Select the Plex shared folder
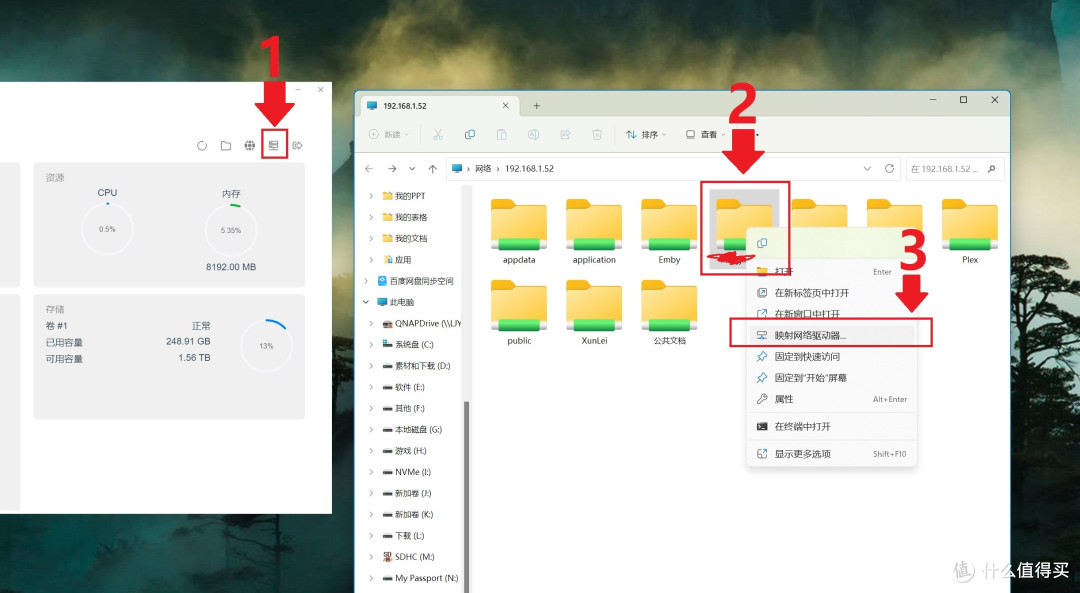This screenshot has height=593, width=1080. 970,232
